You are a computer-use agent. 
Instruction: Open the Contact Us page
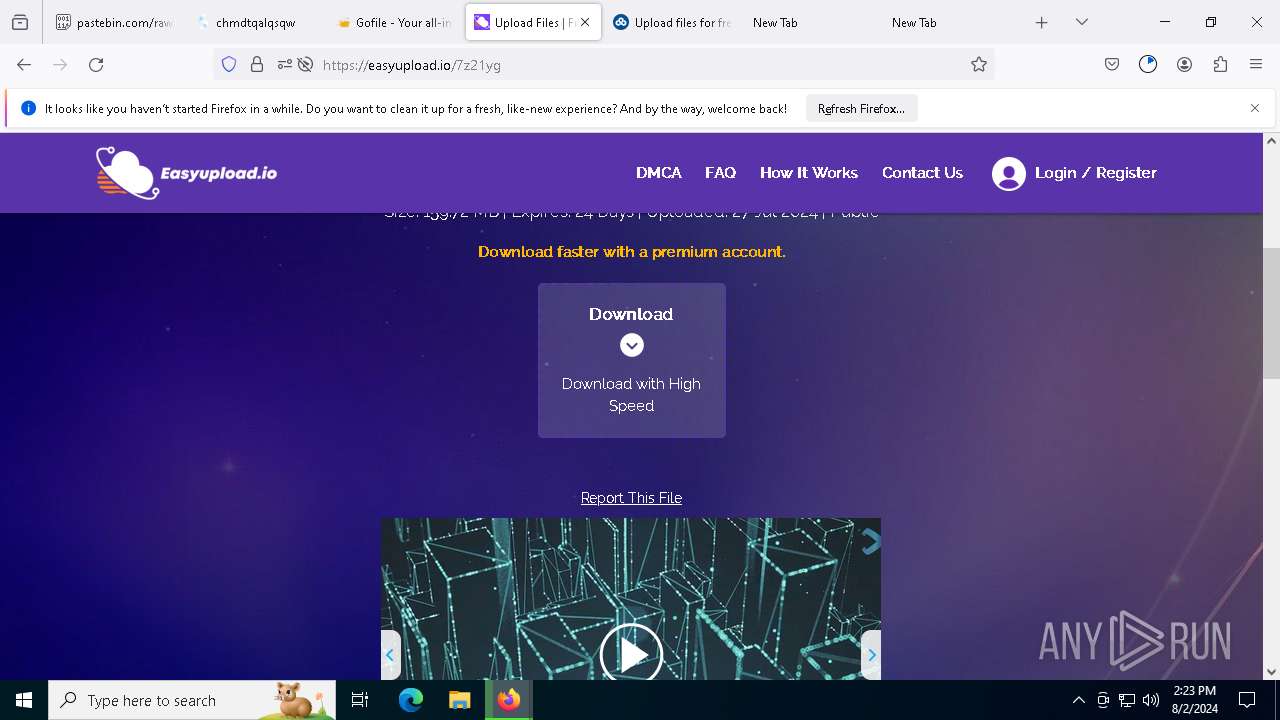click(922, 173)
